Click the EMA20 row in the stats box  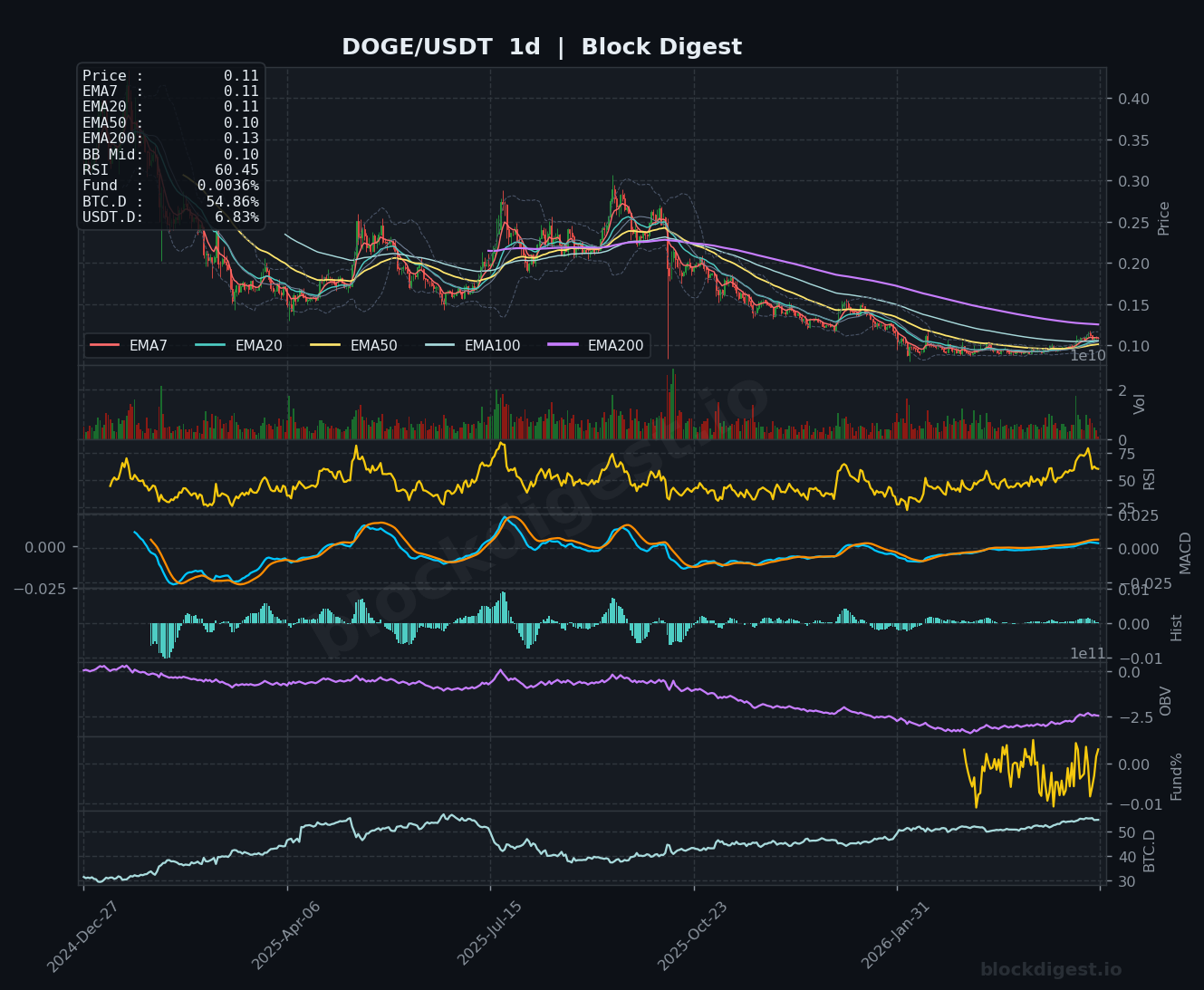[170, 107]
